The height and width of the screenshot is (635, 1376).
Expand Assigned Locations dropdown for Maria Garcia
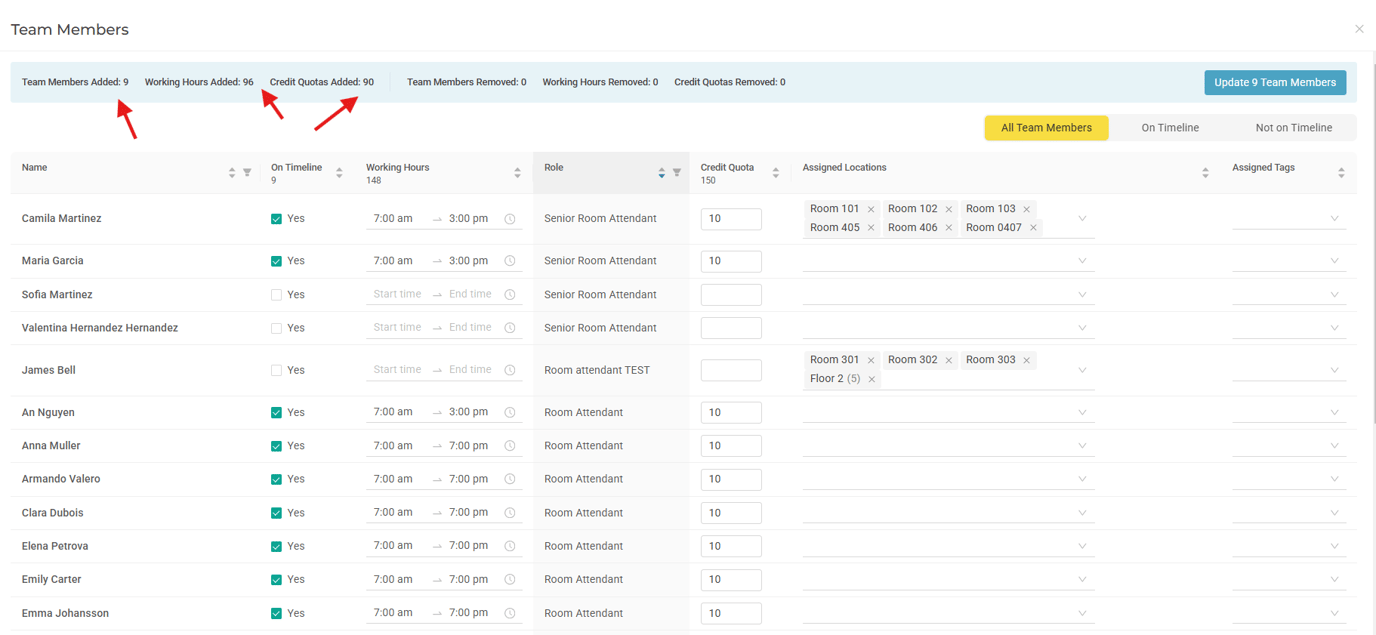coord(1081,261)
